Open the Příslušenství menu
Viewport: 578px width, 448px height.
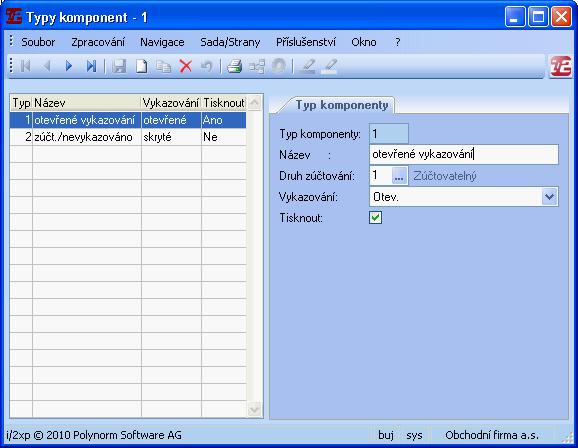pos(306,42)
